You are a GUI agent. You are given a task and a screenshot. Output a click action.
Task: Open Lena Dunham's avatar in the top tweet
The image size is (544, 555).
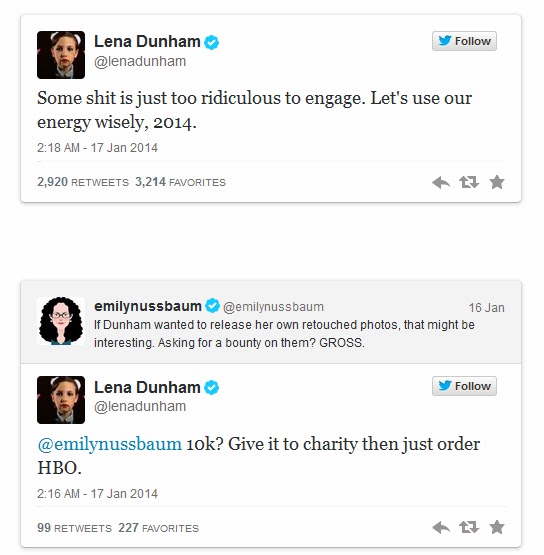click(61, 55)
